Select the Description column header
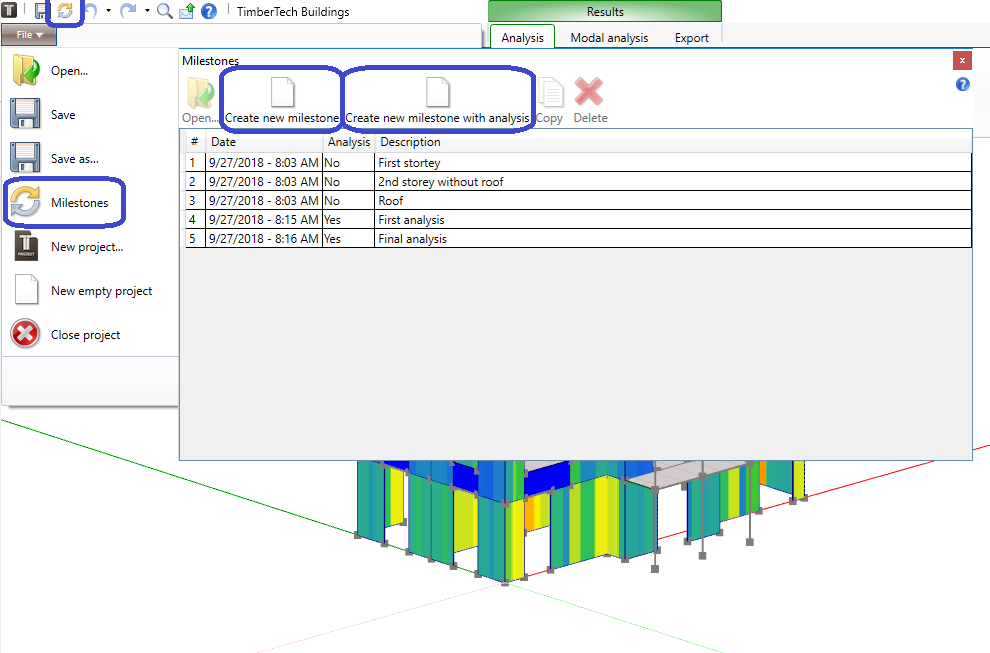This screenshot has width=990, height=653. point(673,142)
